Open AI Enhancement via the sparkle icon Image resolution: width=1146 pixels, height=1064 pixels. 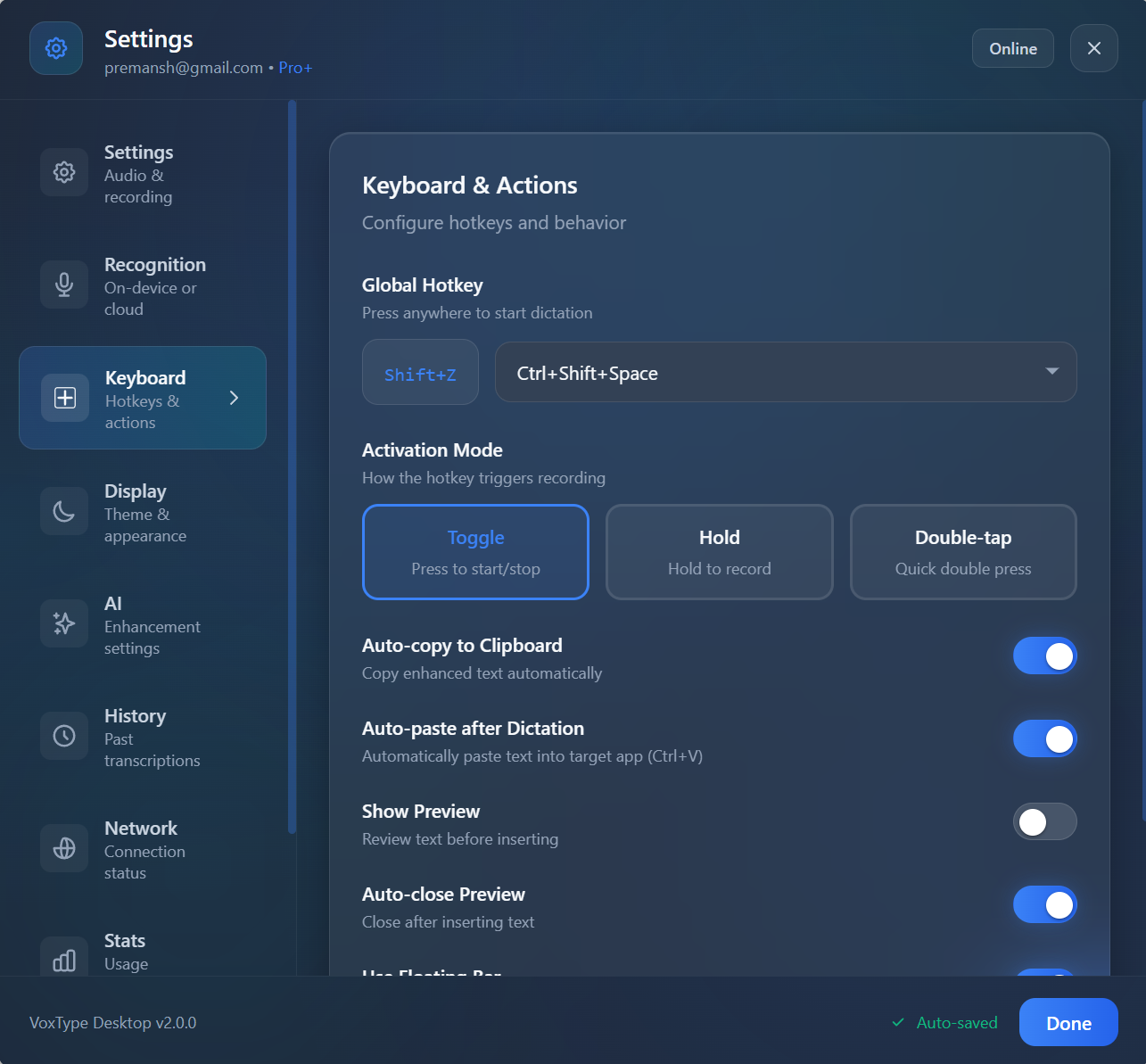coord(63,623)
